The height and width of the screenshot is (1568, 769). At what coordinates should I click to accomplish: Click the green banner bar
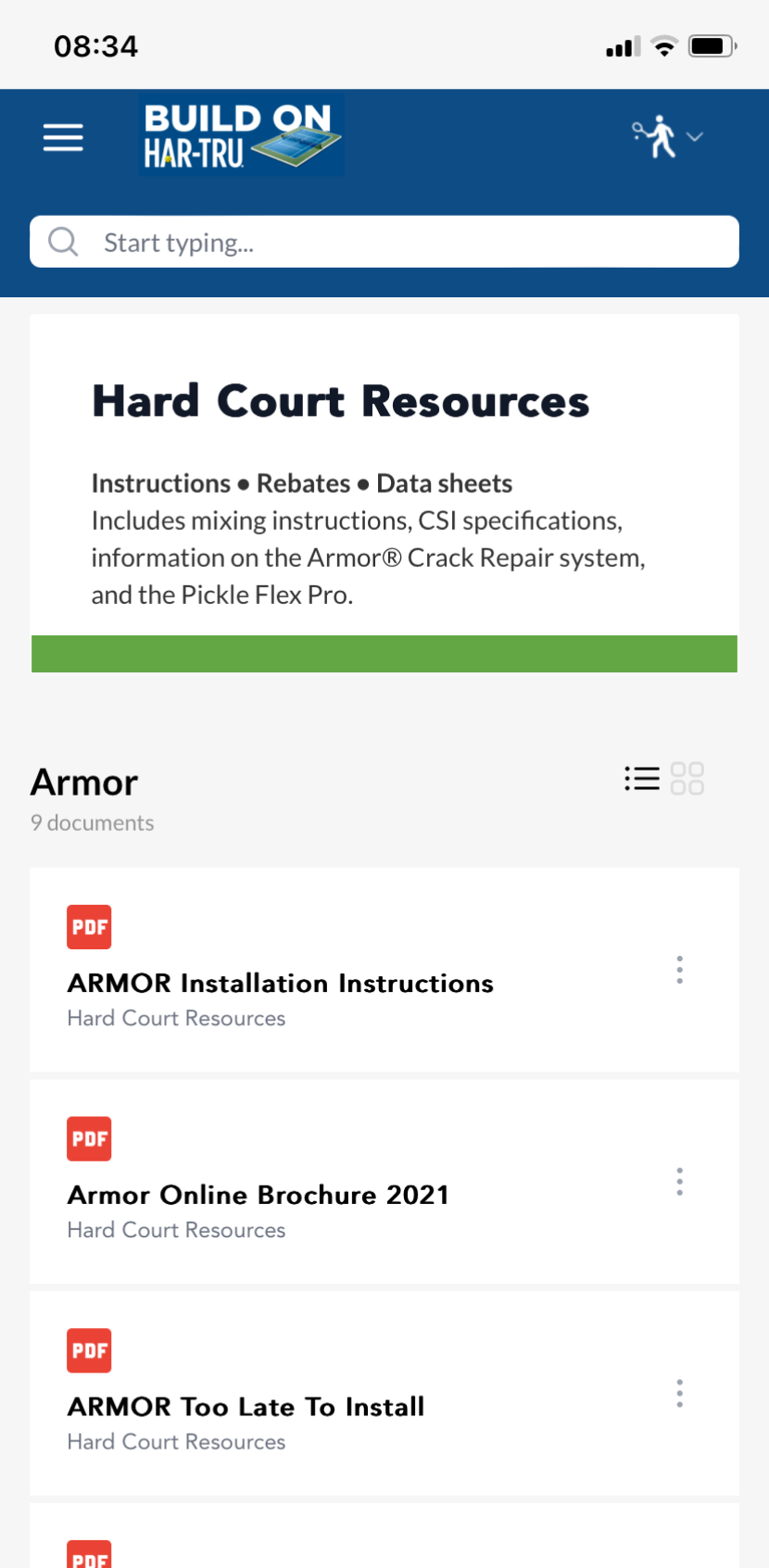tap(384, 654)
